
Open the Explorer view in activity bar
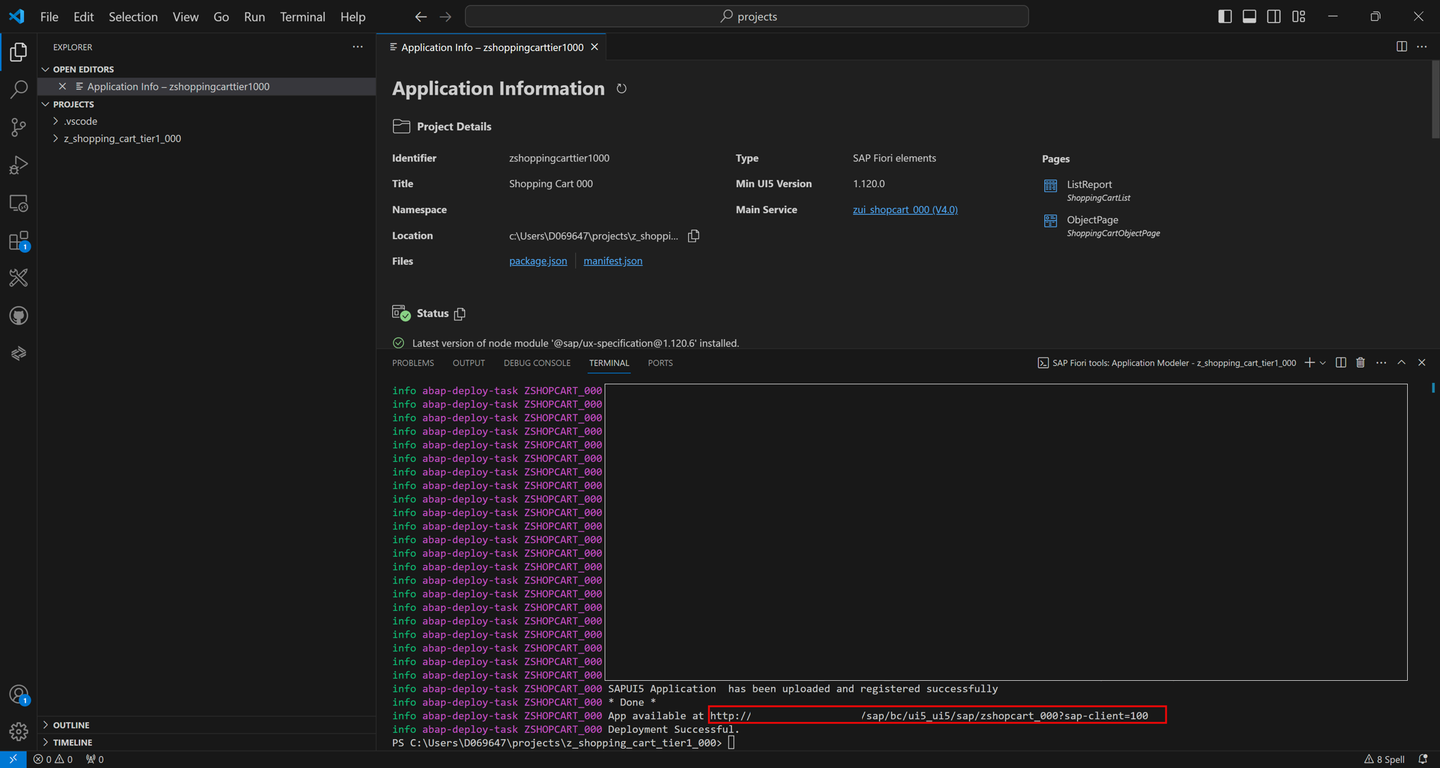click(x=18, y=52)
